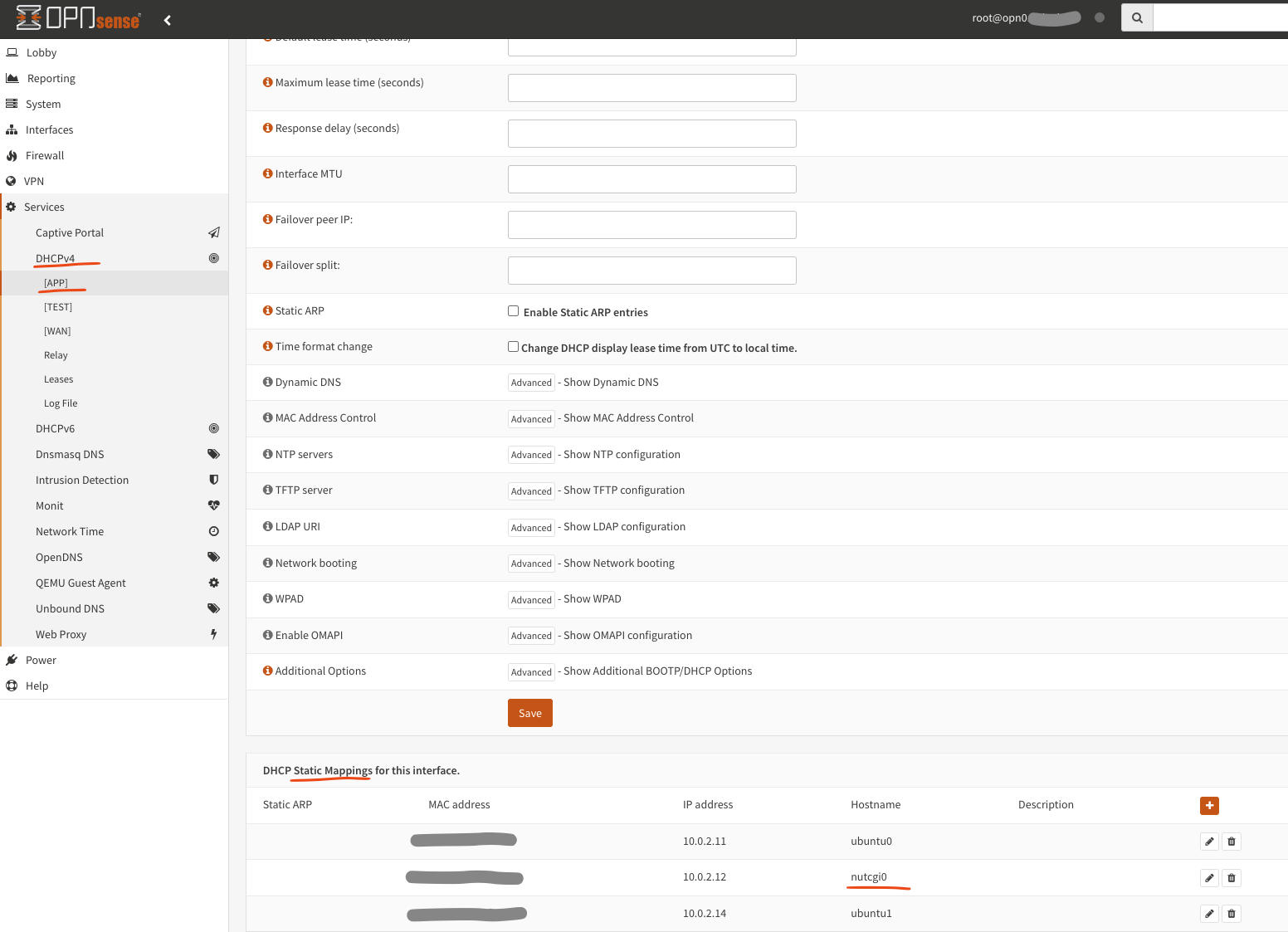Viewport: 1288px width, 932px height.
Task: Click the orange plus add static mapping icon
Action: point(1209,805)
